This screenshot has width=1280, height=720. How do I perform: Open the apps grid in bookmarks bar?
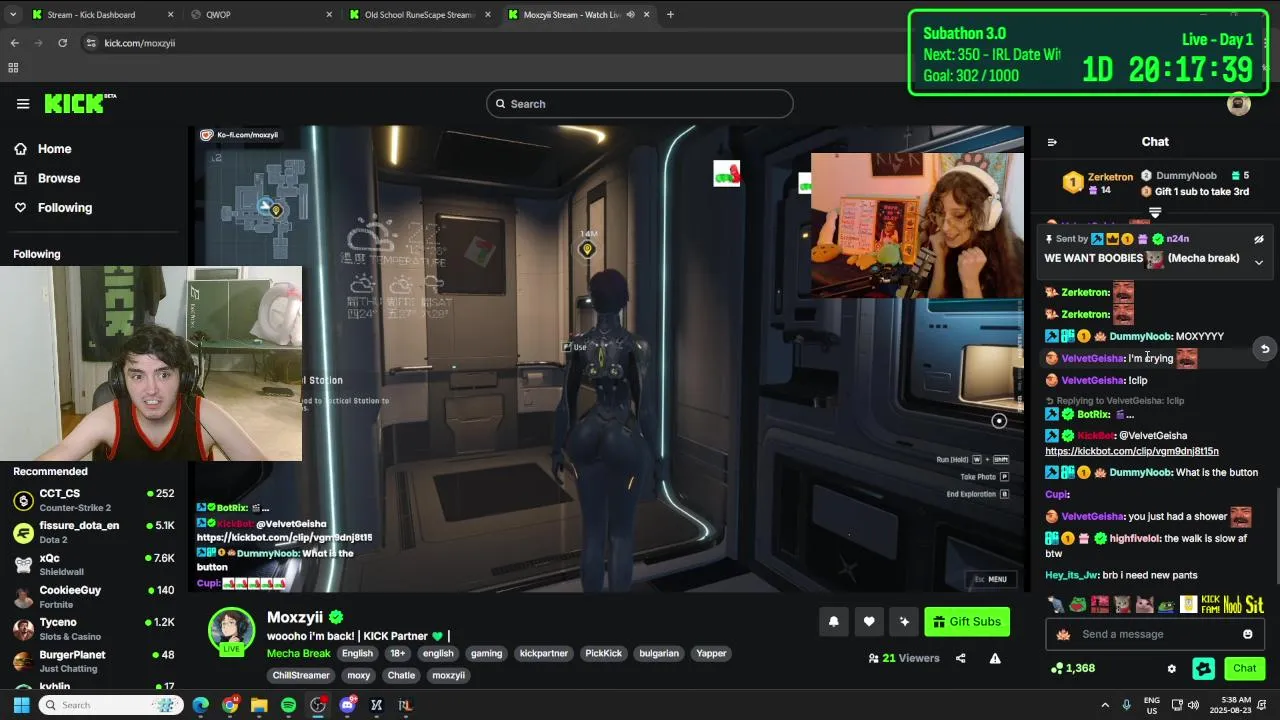coord(13,68)
